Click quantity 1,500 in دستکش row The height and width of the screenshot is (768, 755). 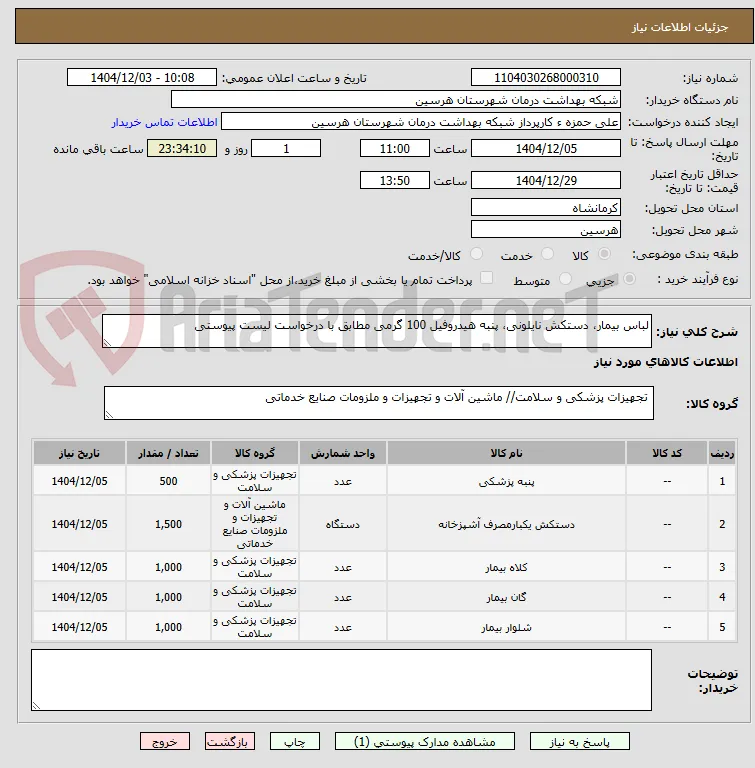(x=168, y=524)
